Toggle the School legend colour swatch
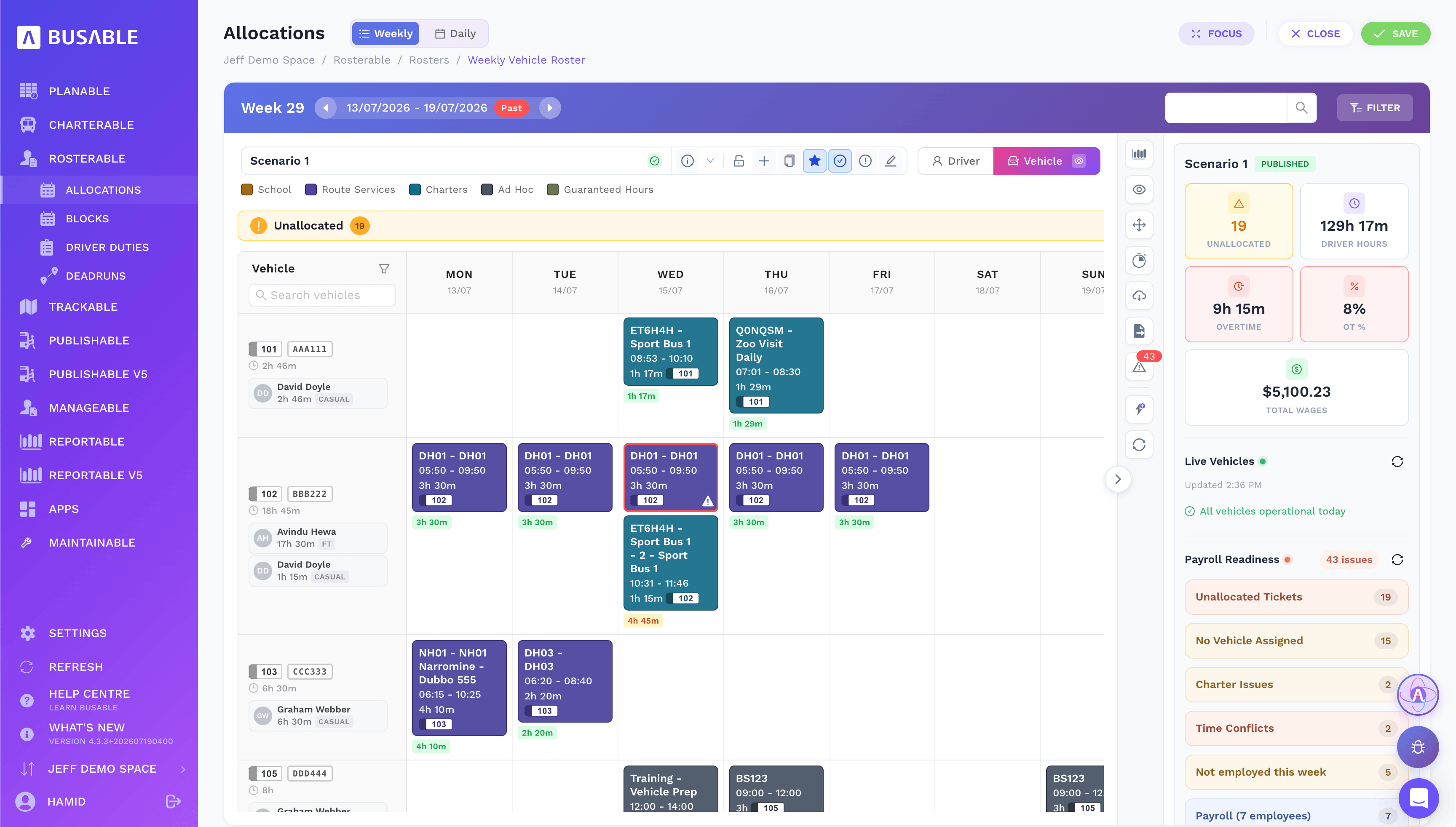 (246, 190)
